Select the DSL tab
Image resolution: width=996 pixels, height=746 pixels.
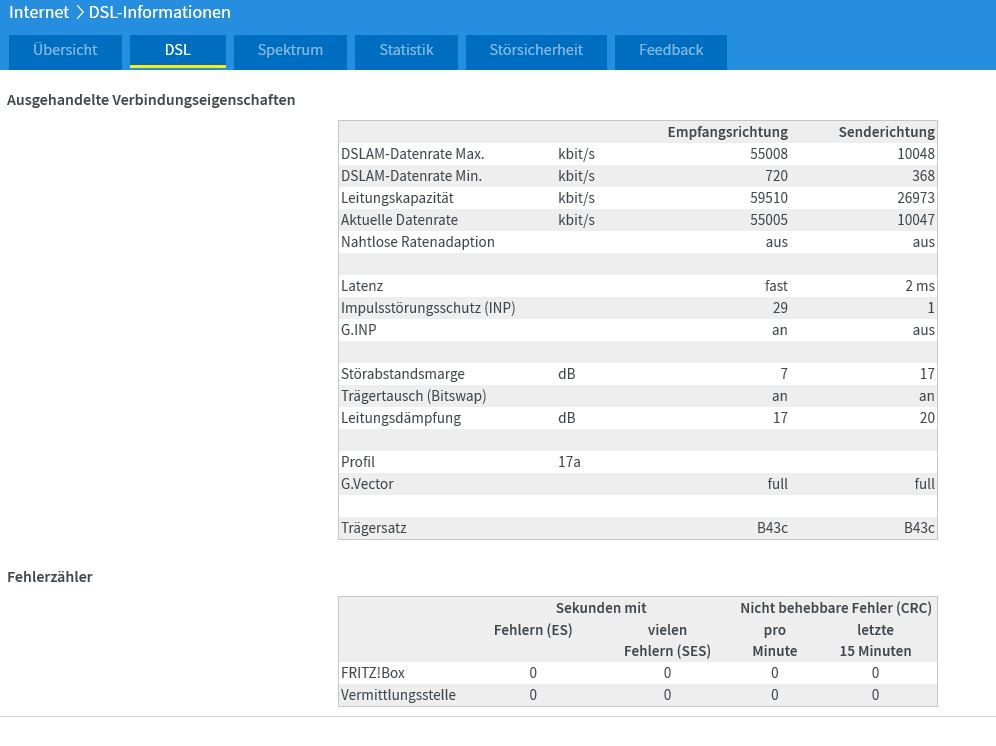point(178,51)
